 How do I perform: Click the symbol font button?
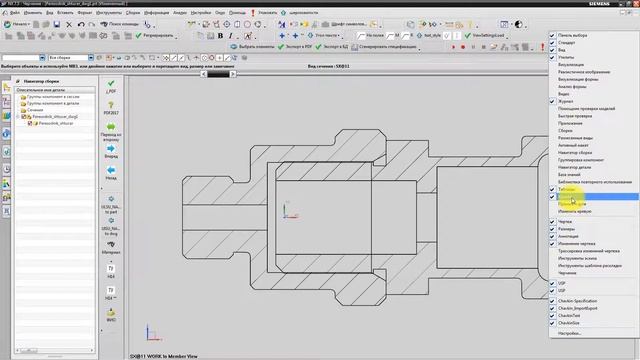tap(344, 24)
